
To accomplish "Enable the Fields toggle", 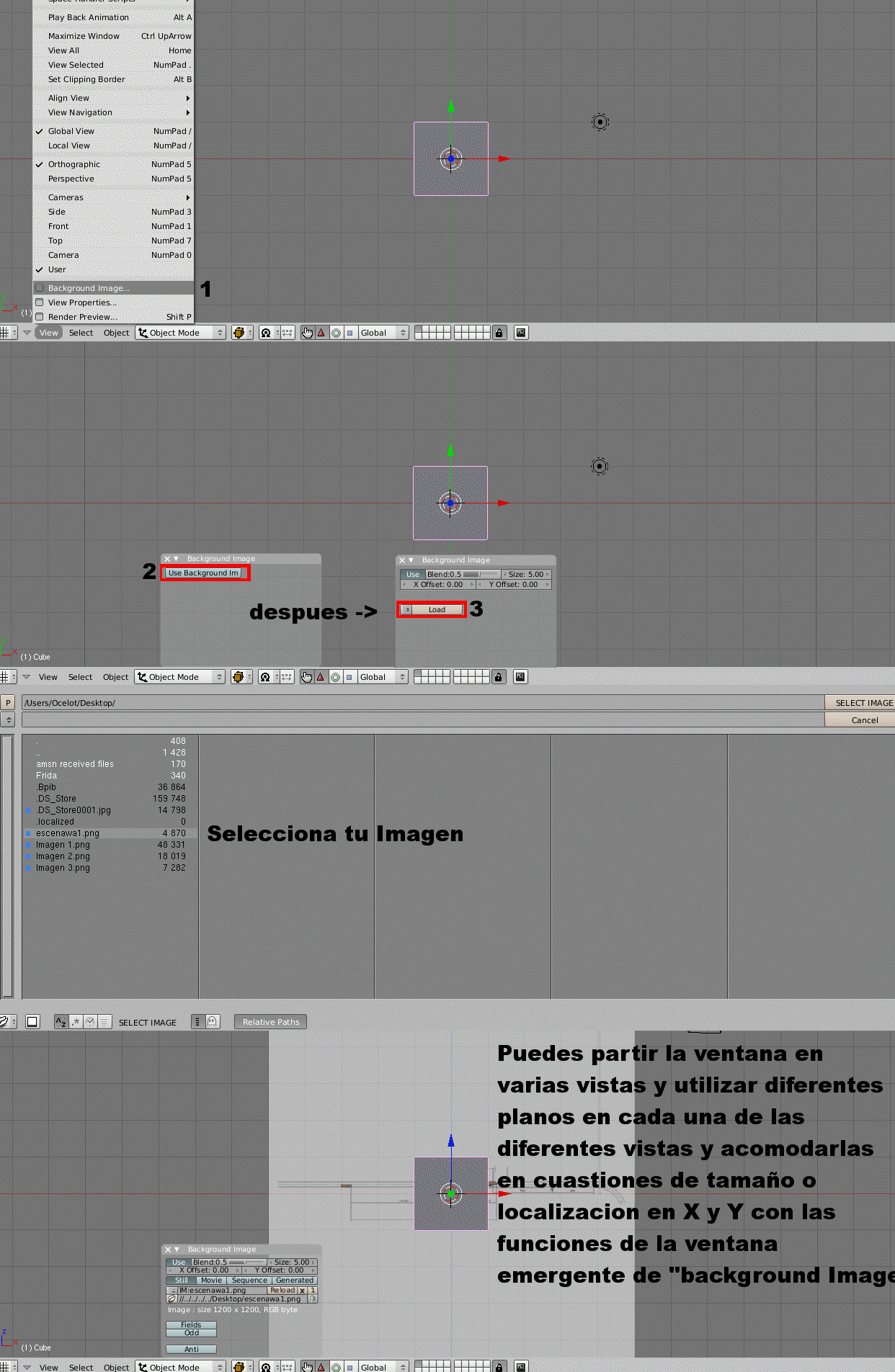I will [191, 1324].
